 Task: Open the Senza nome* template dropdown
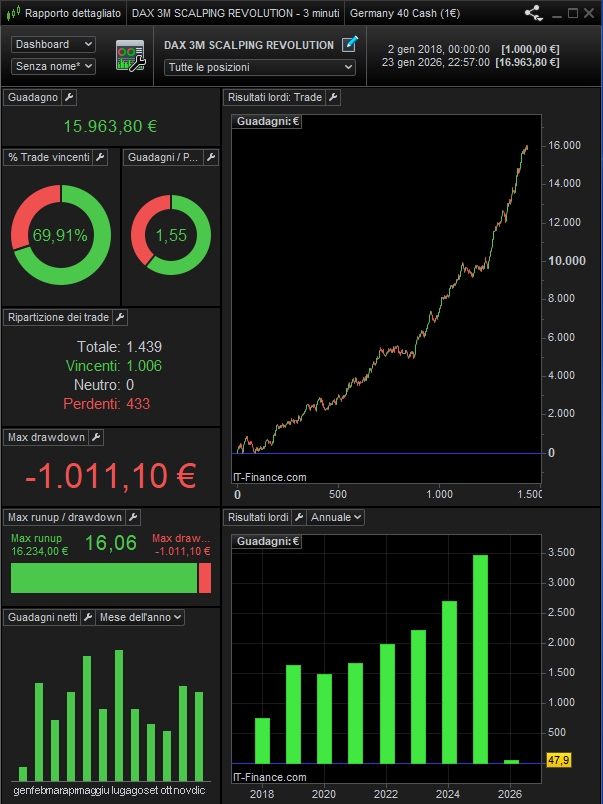coord(54,66)
